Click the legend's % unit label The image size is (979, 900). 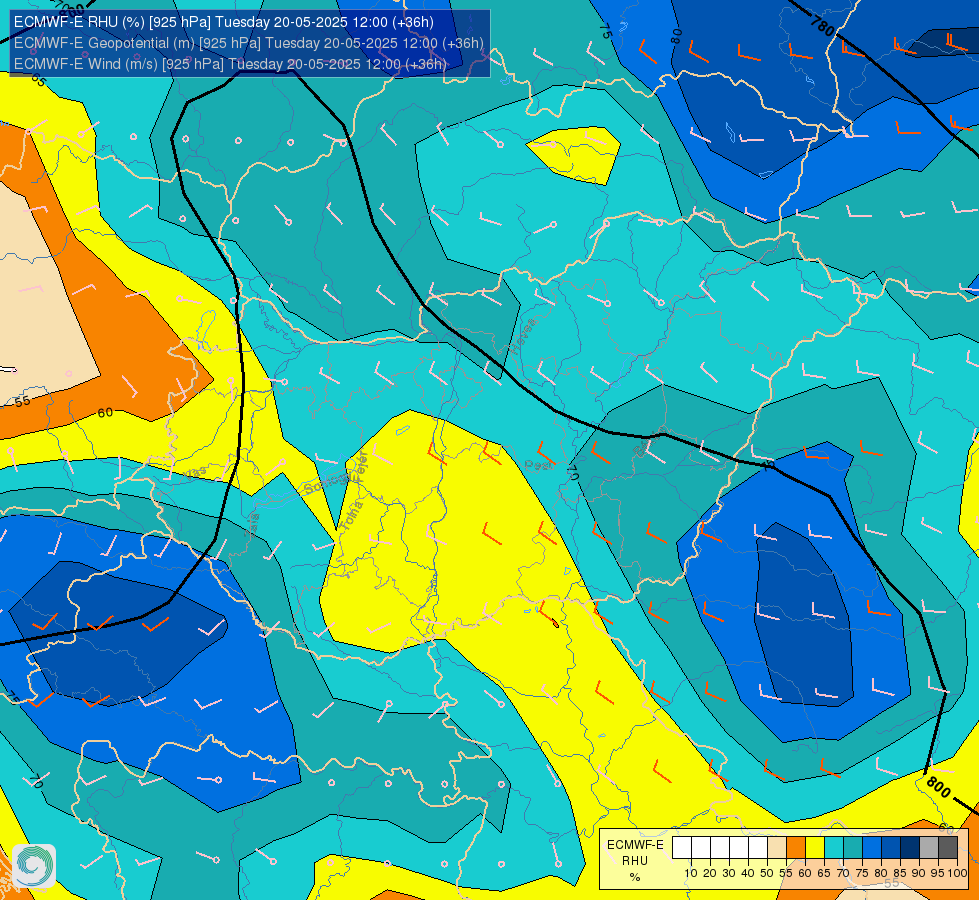635,877
